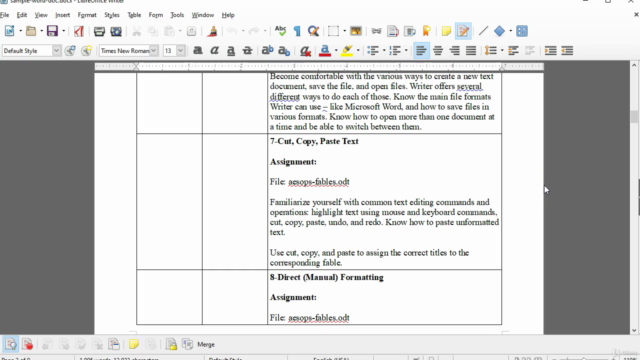Toggle Show Track Changes in bottom toolbar
The height and width of the screenshot is (360, 640).
[x=11, y=344]
